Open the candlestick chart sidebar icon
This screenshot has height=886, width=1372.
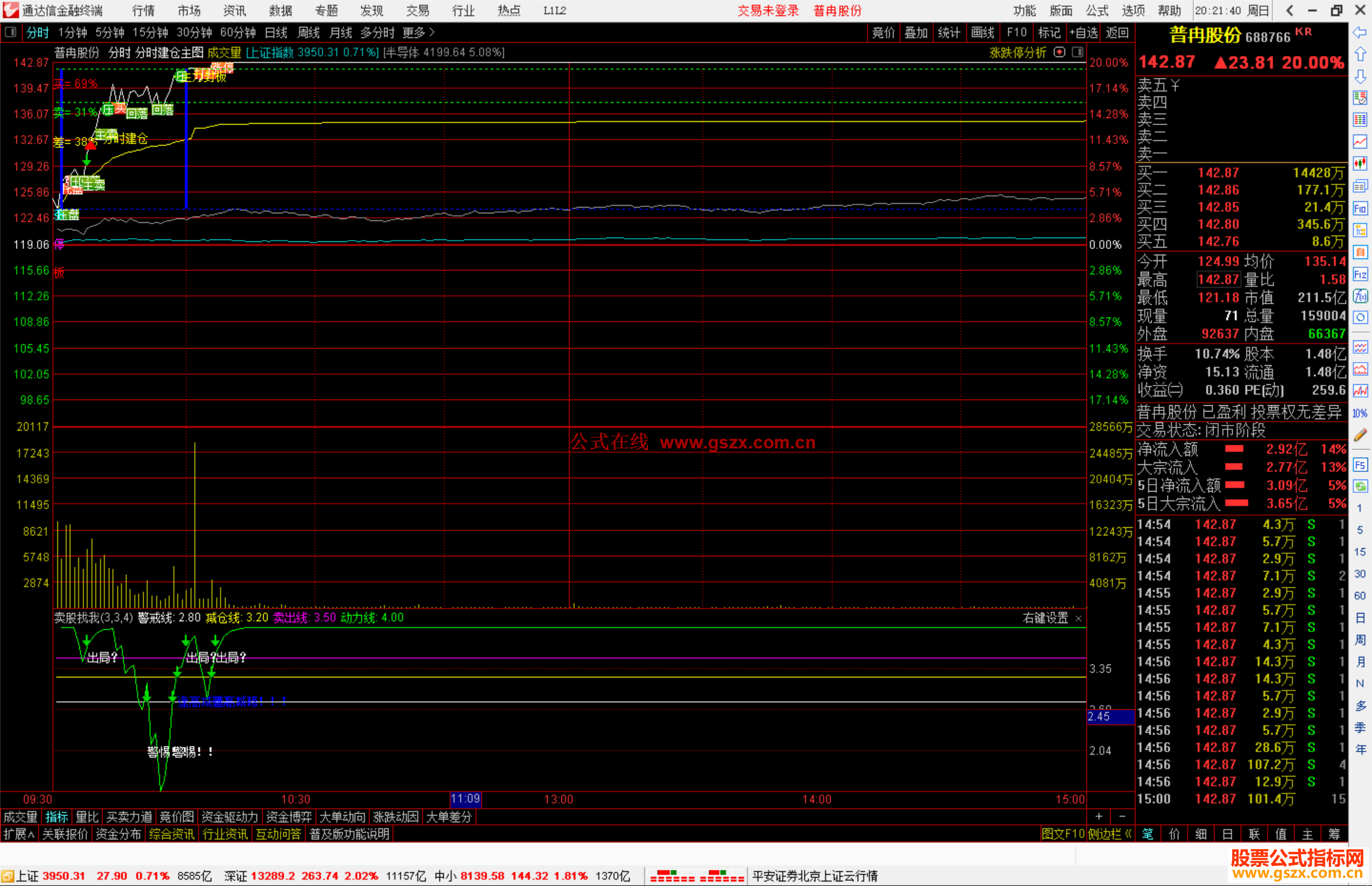click(1360, 163)
